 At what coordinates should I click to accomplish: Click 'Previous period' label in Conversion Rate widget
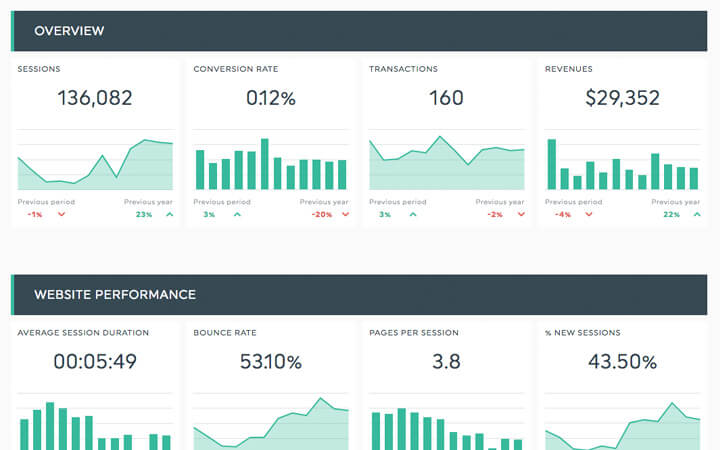[x=222, y=202]
